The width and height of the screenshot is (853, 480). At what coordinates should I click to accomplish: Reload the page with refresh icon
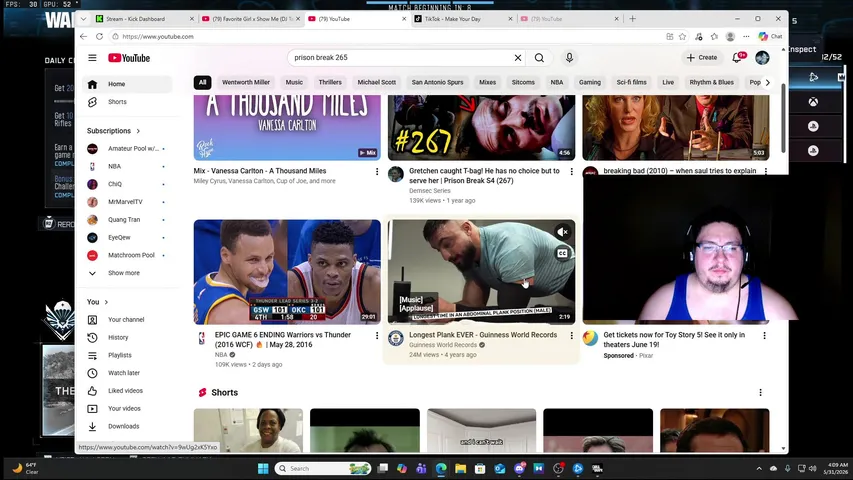(99, 36)
